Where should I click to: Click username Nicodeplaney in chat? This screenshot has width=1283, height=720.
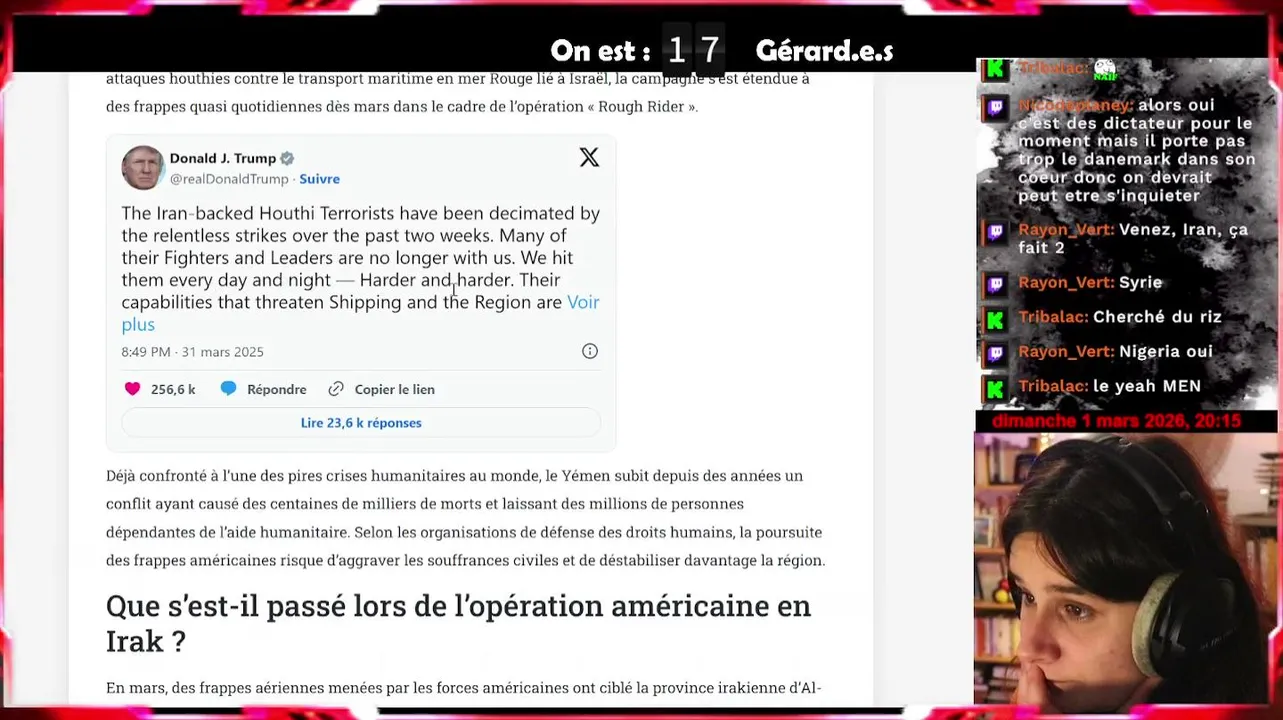[1075, 105]
